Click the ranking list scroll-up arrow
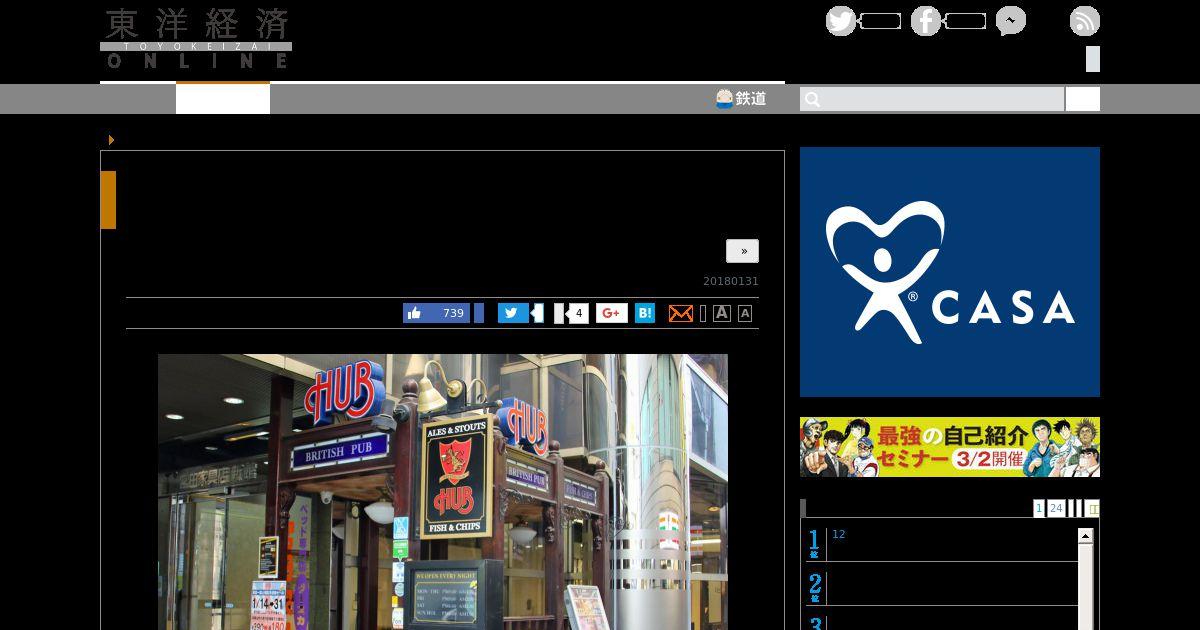The width and height of the screenshot is (1200, 630). (1085, 537)
